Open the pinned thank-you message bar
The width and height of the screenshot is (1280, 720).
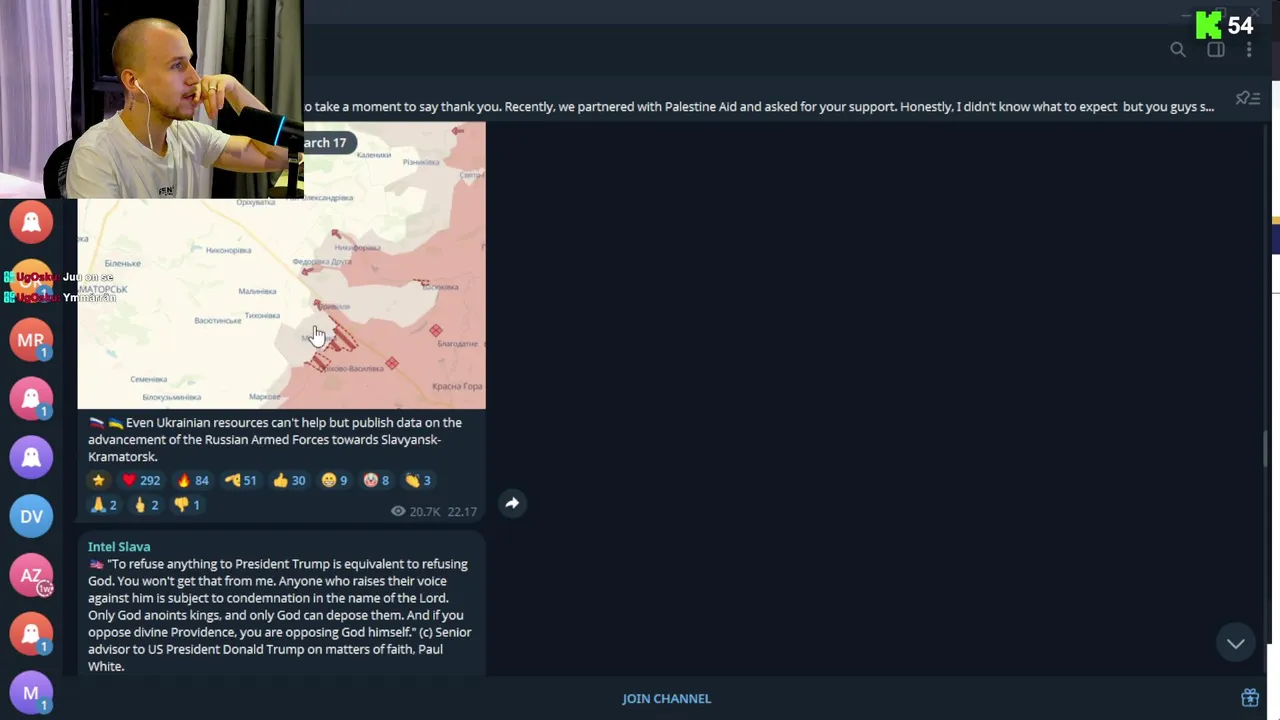click(760, 106)
